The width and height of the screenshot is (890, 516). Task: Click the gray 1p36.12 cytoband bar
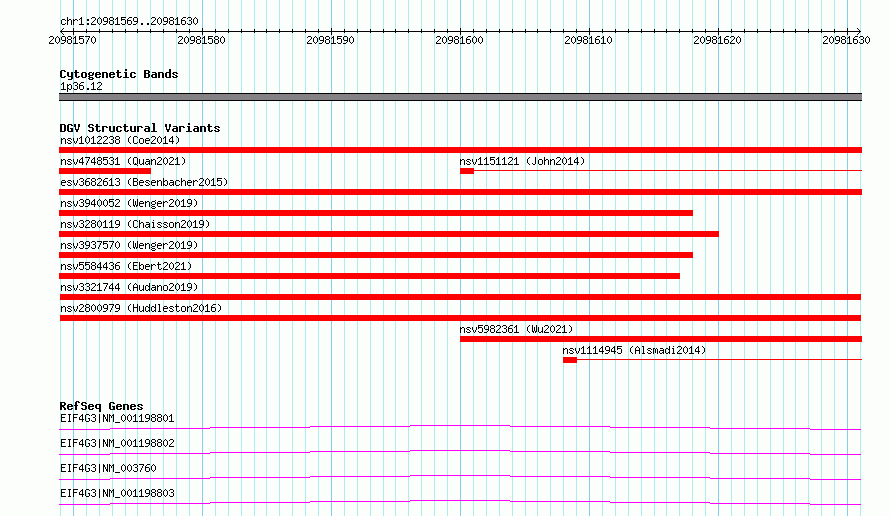(460, 97)
